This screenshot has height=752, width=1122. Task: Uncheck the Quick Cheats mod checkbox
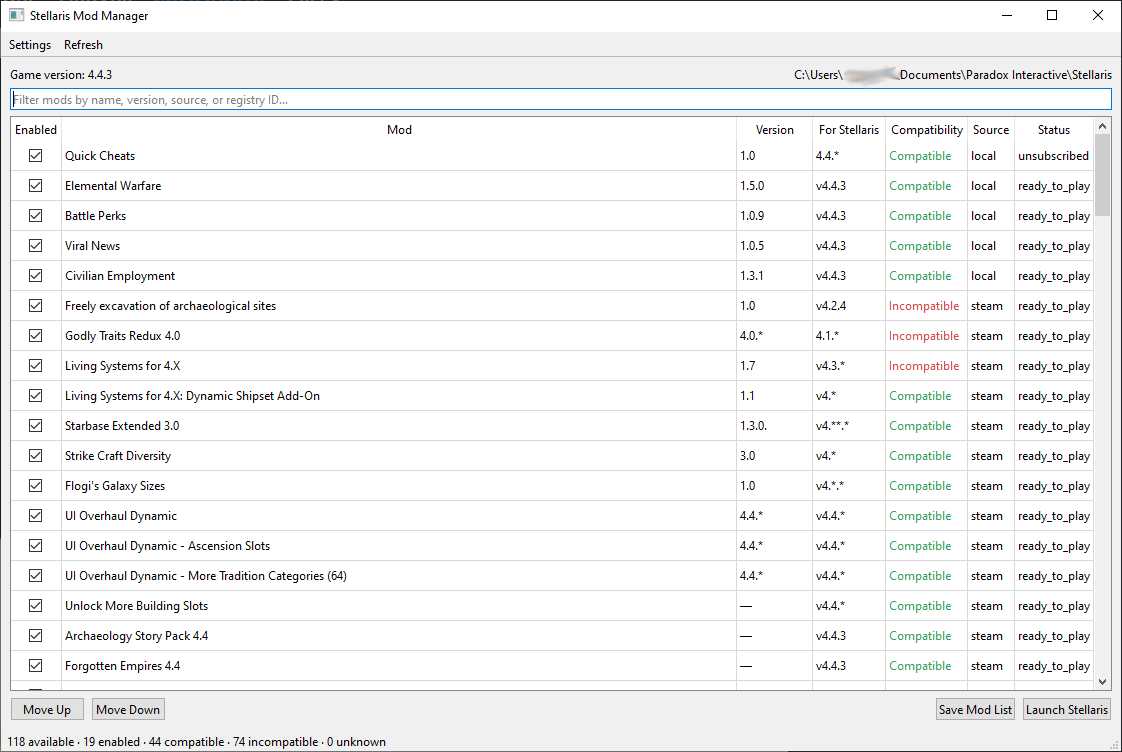tap(35, 155)
